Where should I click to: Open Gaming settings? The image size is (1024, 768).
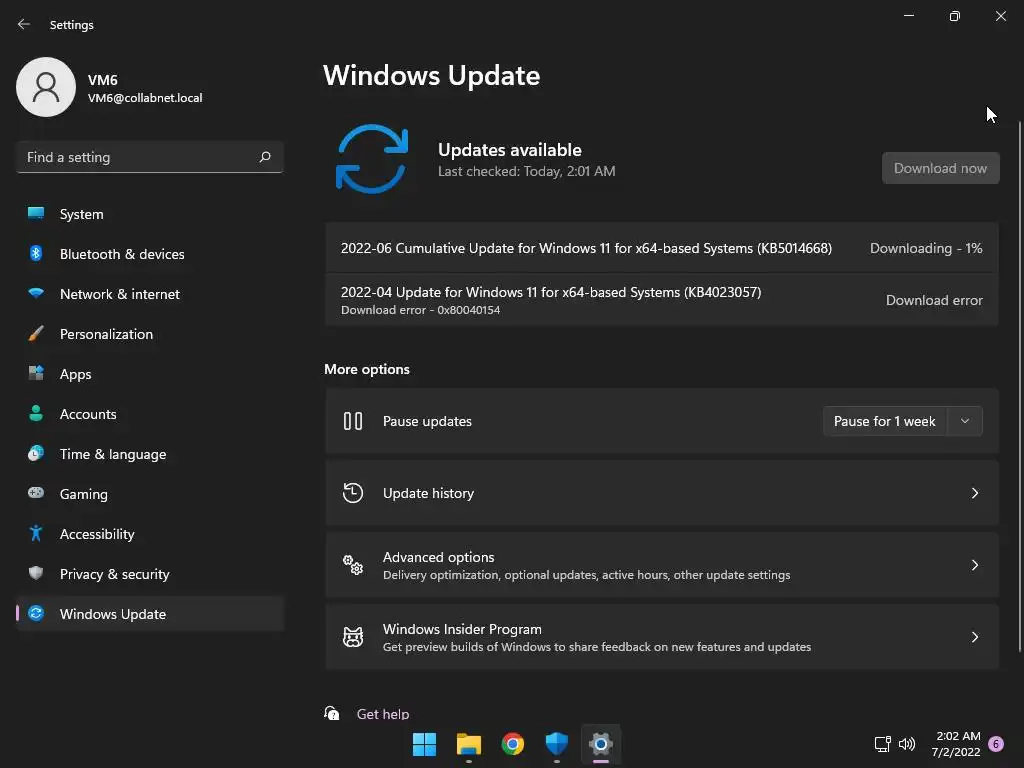point(150,494)
